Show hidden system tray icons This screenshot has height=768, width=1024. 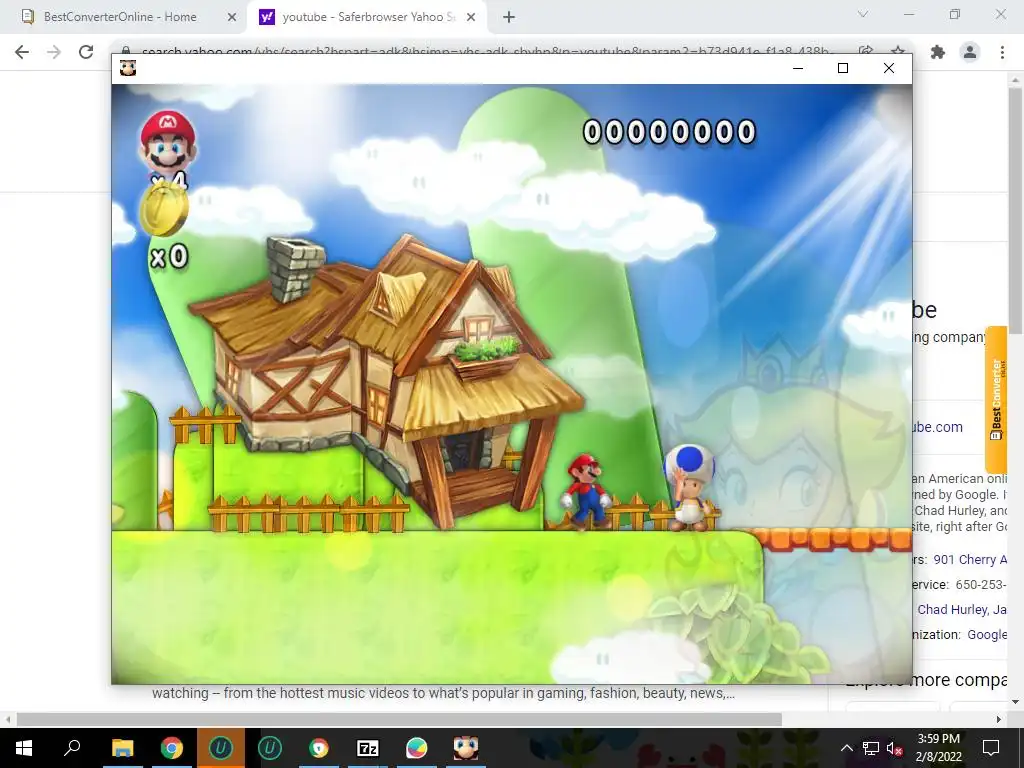pos(846,748)
